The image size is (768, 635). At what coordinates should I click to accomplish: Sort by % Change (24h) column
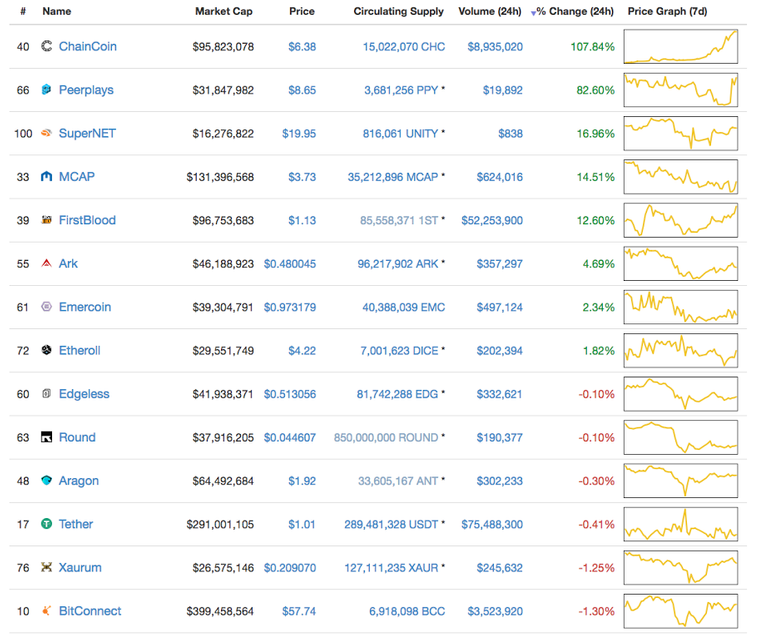575,11
